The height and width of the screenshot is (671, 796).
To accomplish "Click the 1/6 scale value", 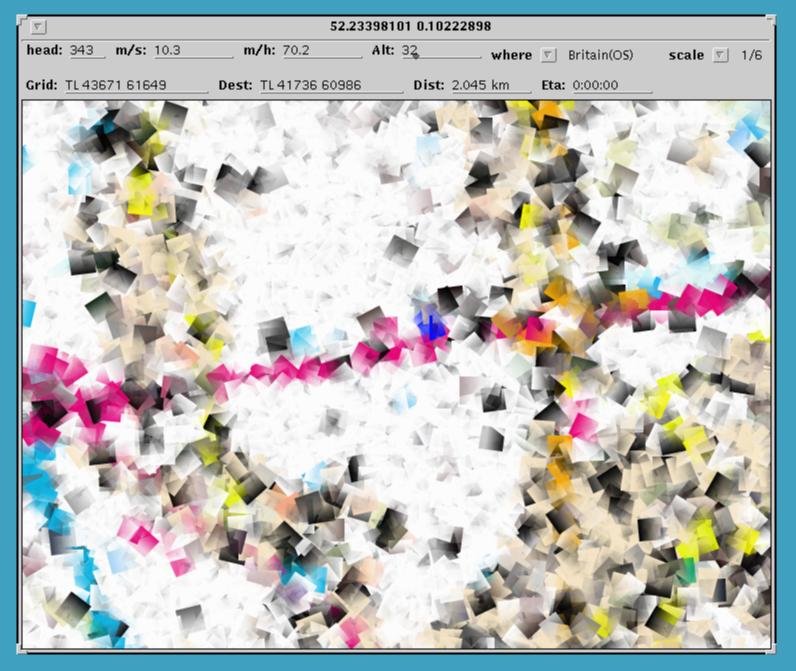I will 751,55.
